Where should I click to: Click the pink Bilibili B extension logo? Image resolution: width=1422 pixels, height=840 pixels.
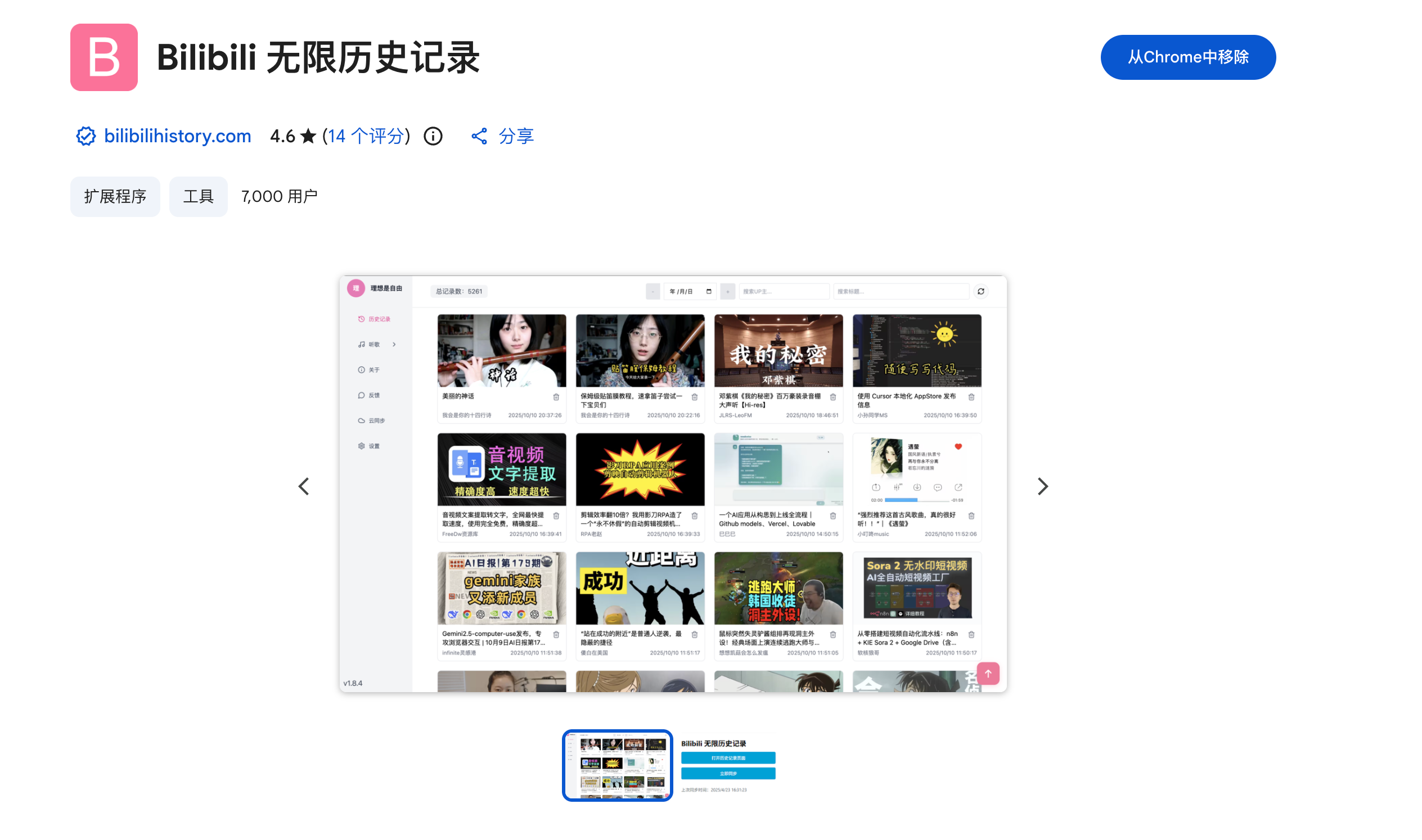[103, 57]
